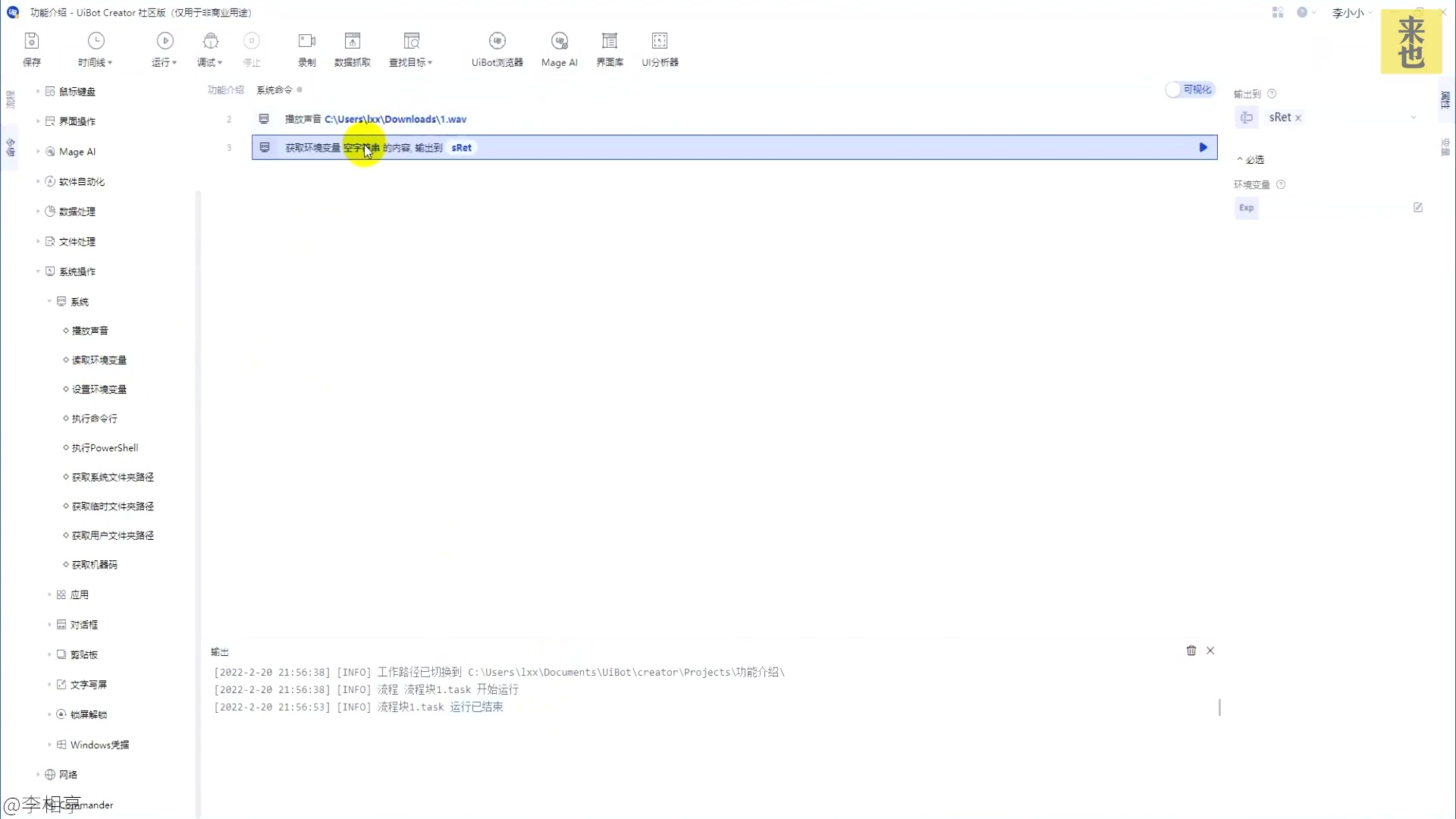
Task: Expand the 界面操作 category
Action: pos(38,121)
